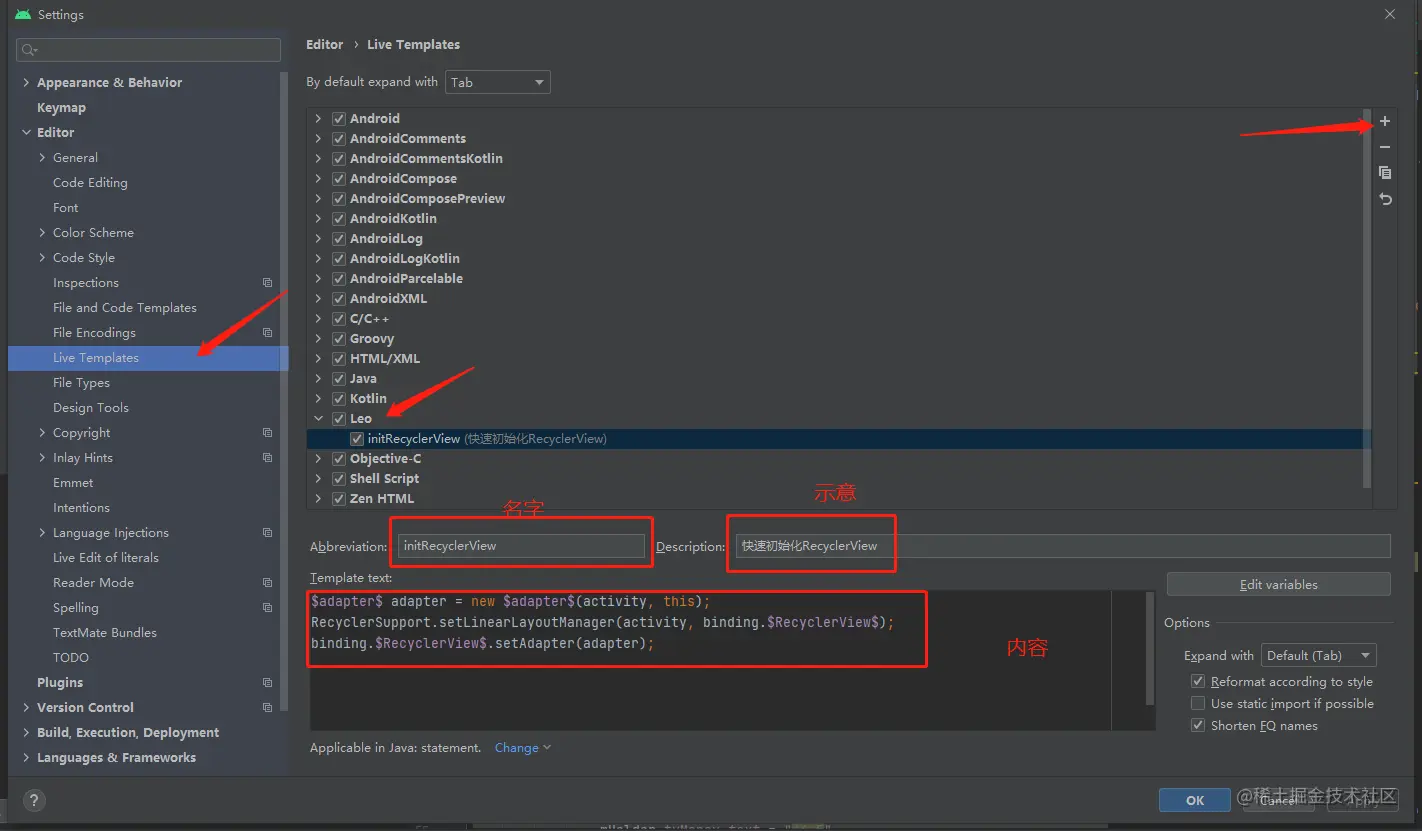Click the OK button
The image size is (1422, 831).
coord(1195,800)
